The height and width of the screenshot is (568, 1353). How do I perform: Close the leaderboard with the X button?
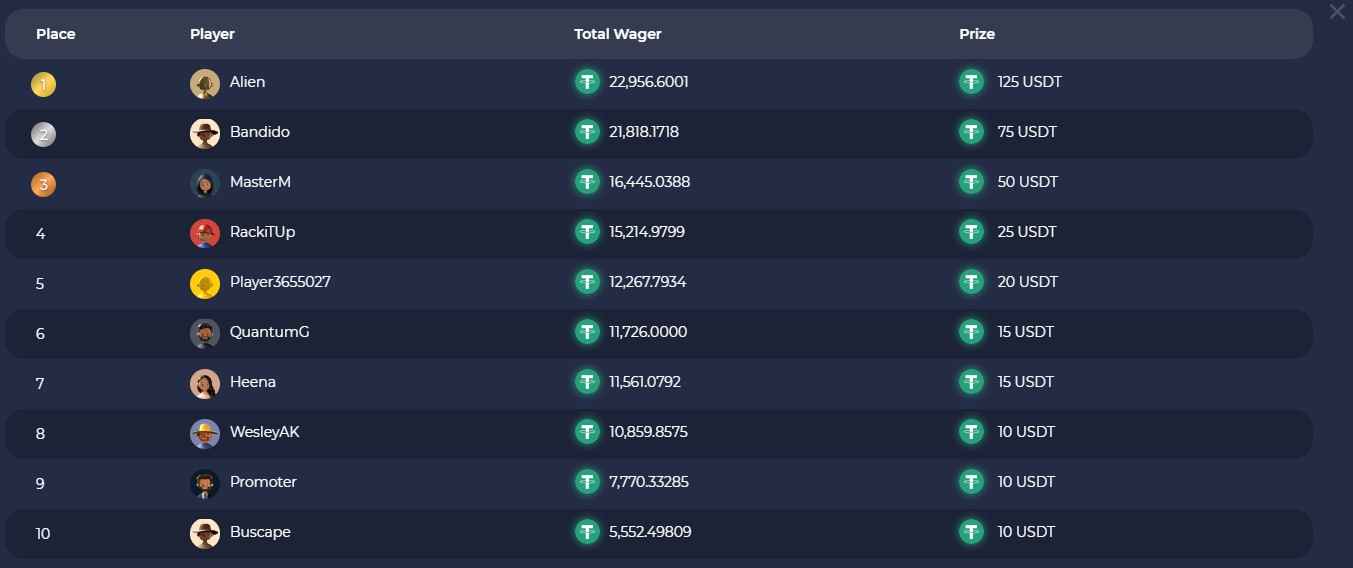coord(1337,11)
